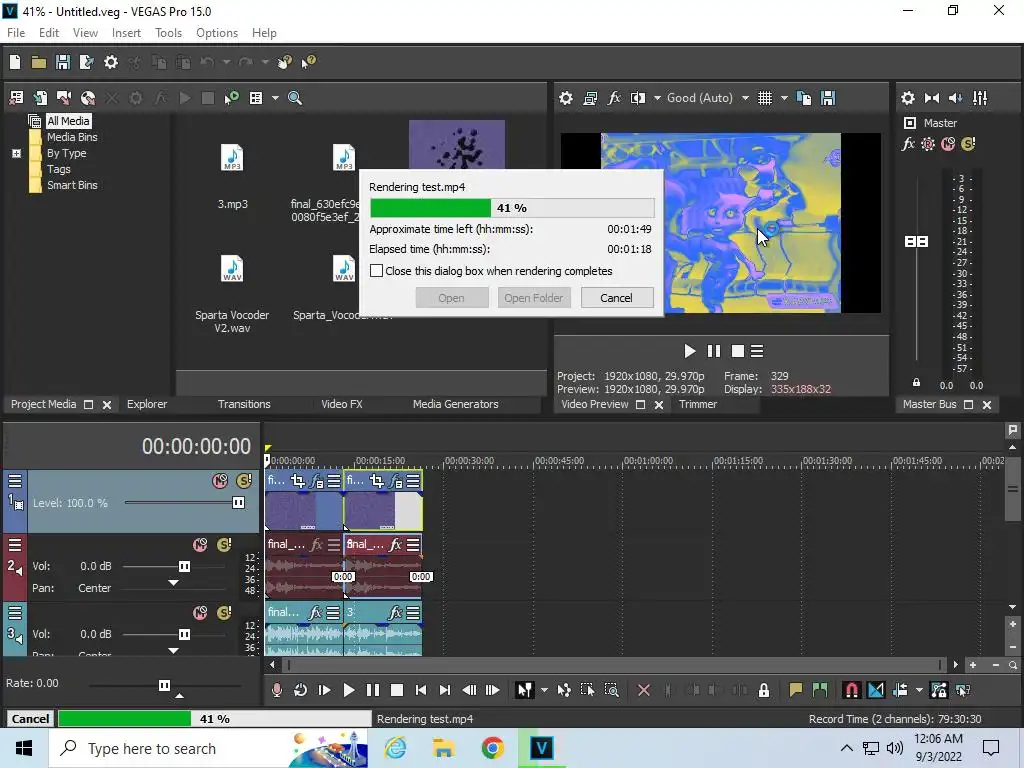
Task: Open Video Preview properties gear icon
Action: click(566, 98)
